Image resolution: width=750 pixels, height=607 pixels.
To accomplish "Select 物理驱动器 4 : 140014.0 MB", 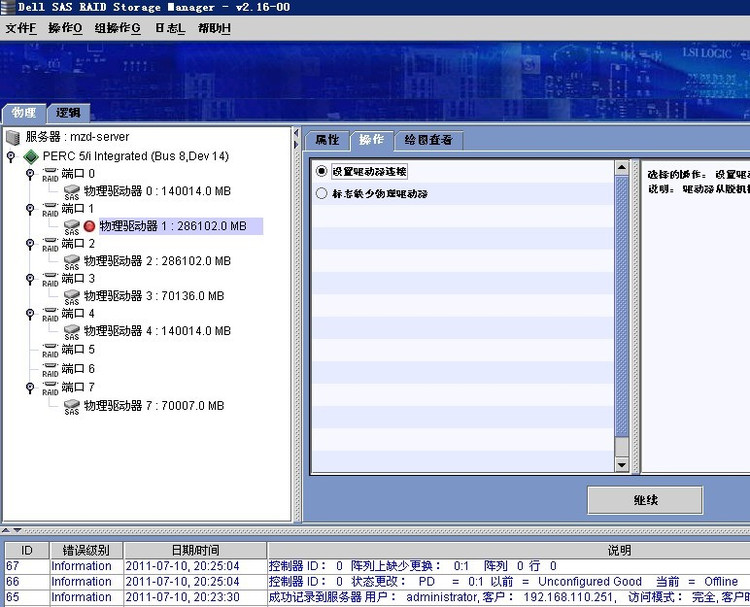I will [157, 331].
